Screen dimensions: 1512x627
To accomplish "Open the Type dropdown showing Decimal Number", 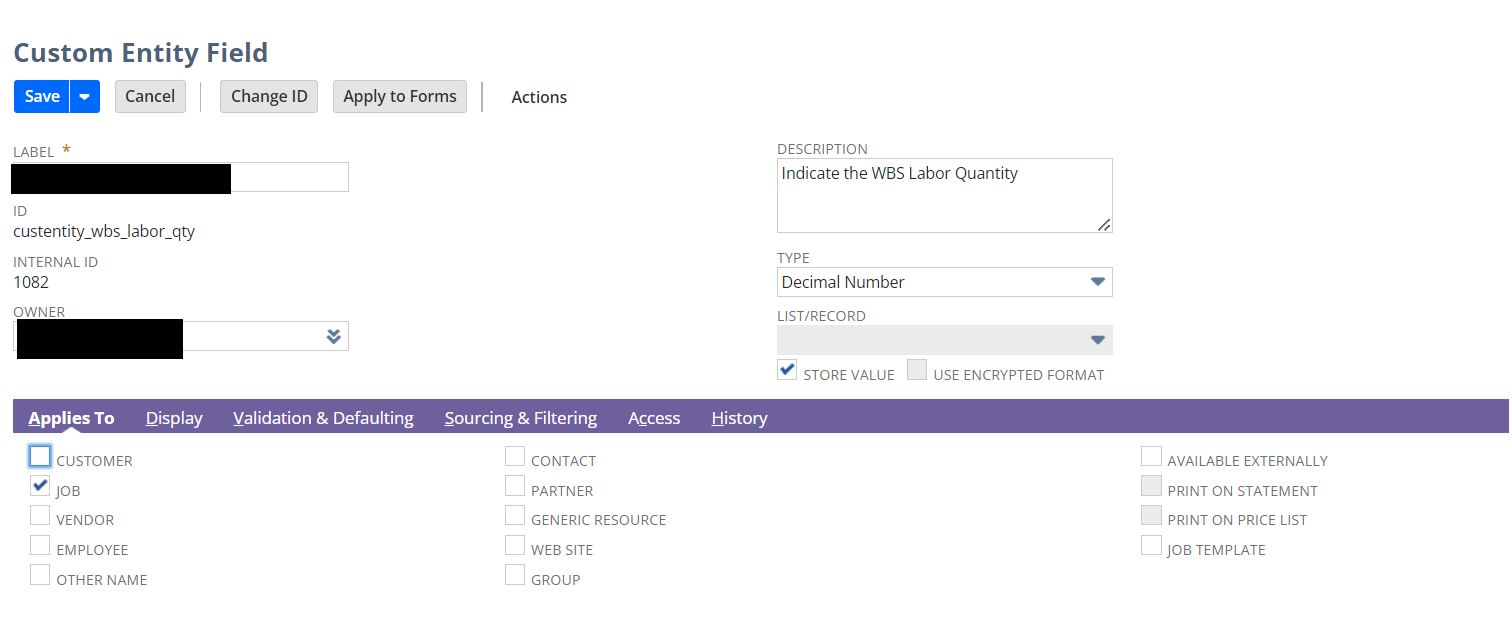I will 944,282.
